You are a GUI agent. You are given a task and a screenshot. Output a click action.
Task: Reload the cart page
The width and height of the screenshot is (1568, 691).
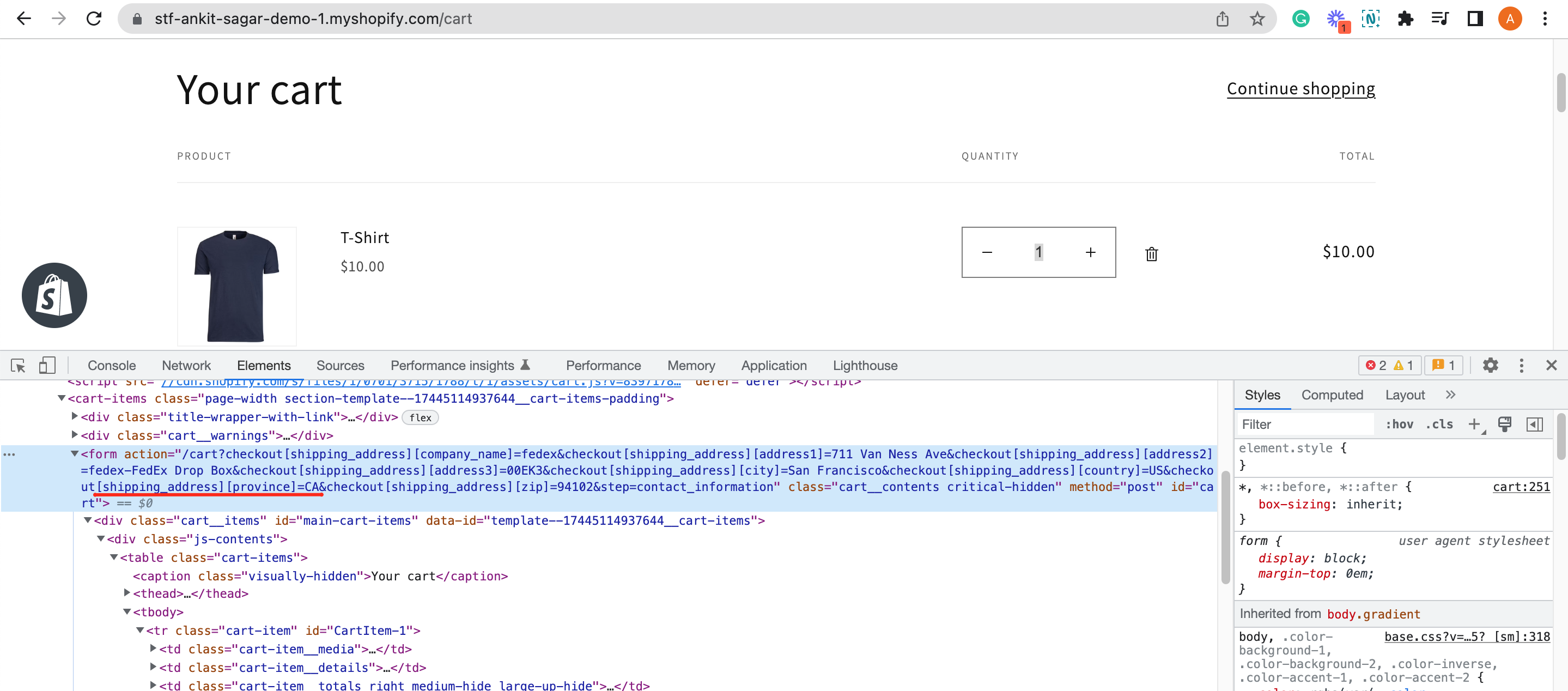pyautogui.click(x=94, y=19)
